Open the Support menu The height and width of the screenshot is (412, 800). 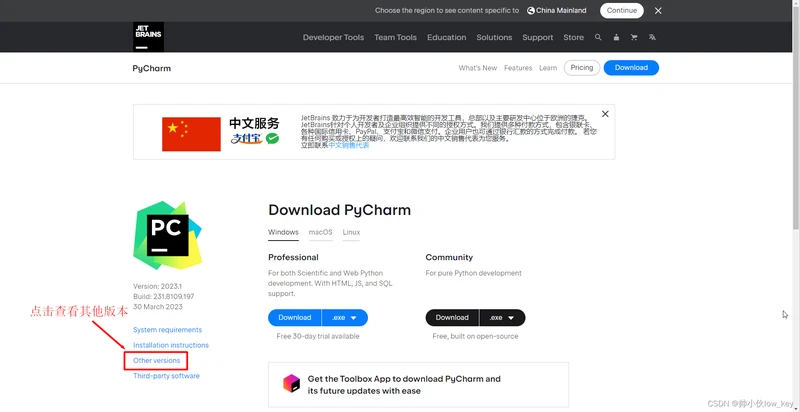pyautogui.click(x=538, y=37)
